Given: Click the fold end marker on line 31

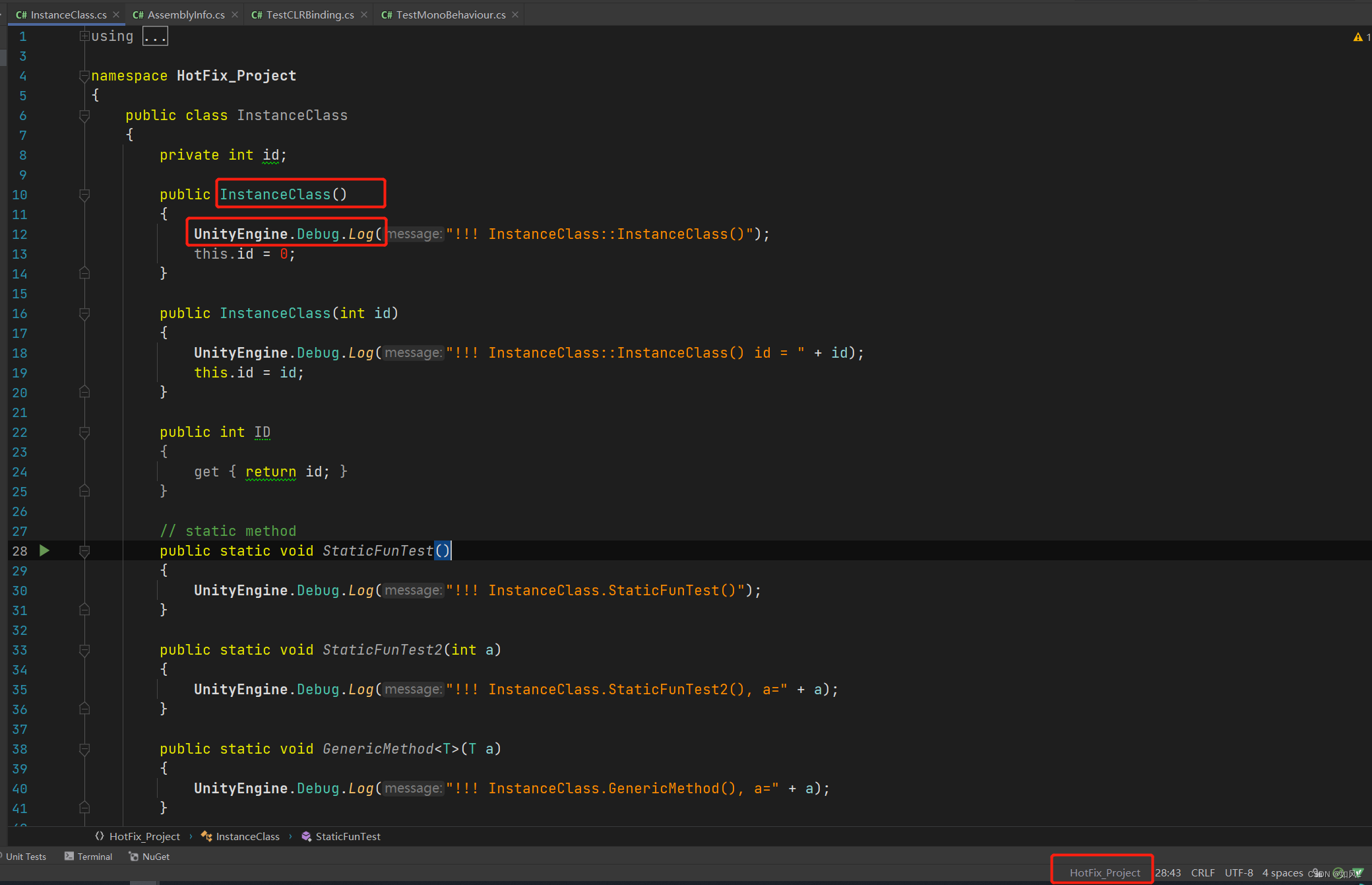Looking at the screenshot, I should [x=84, y=610].
